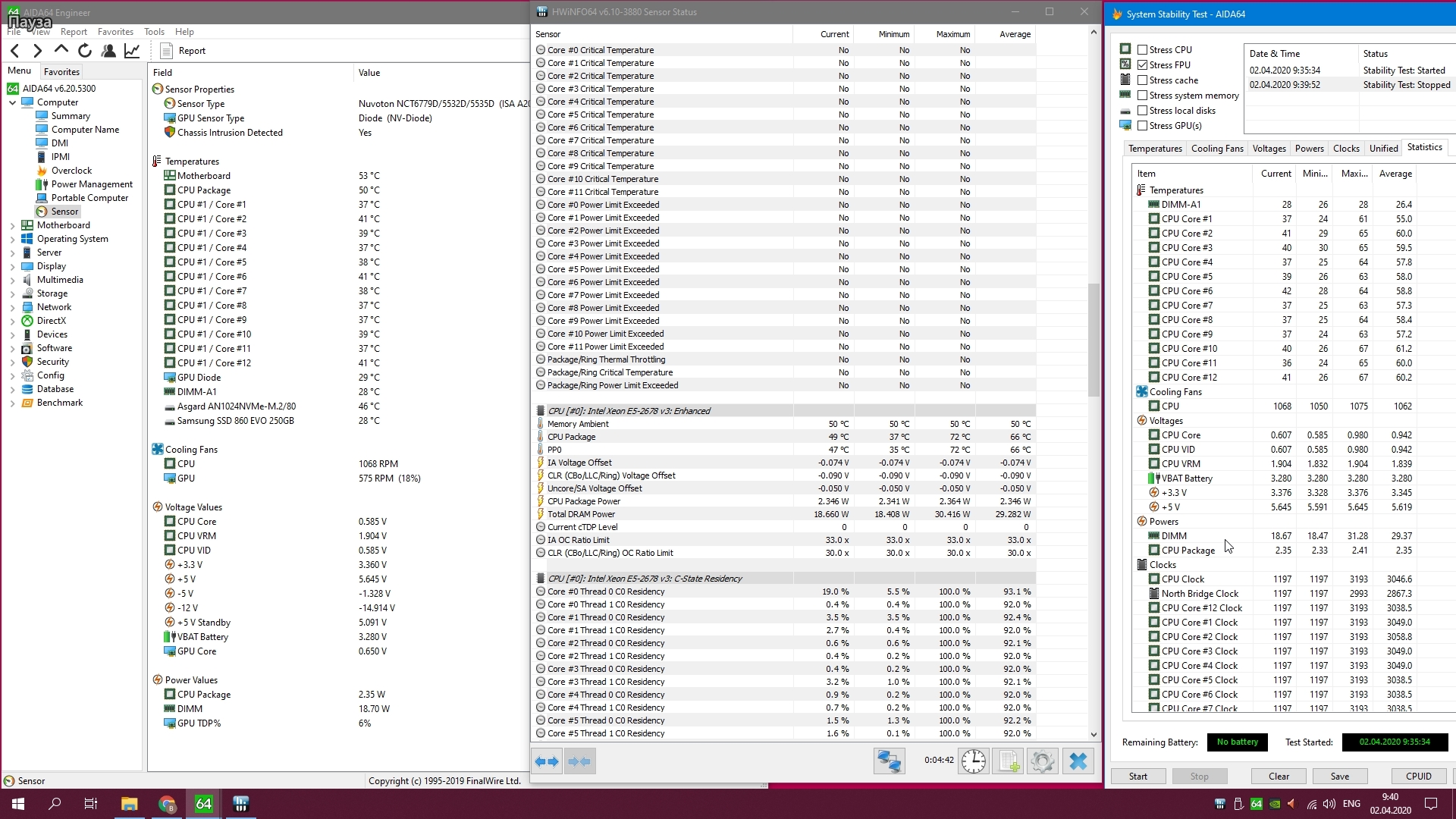Image resolution: width=1456 pixels, height=819 pixels.
Task: Open the Favorites menu in AIDA64
Action: (115, 32)
